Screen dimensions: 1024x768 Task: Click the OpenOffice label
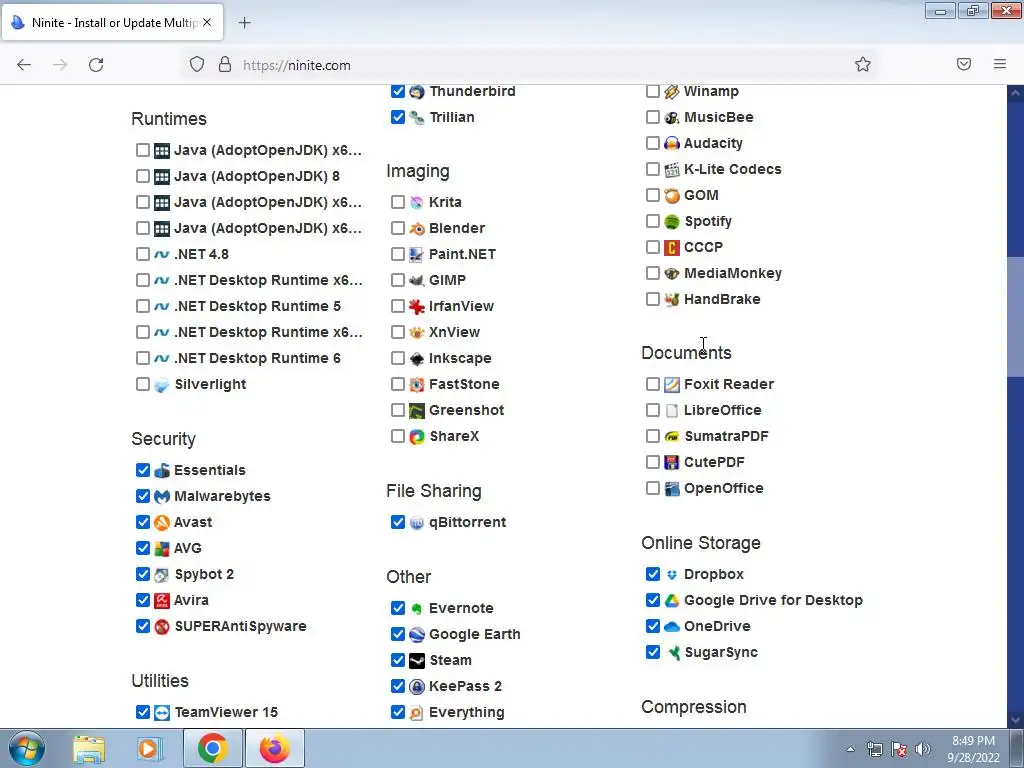point(724,488)
